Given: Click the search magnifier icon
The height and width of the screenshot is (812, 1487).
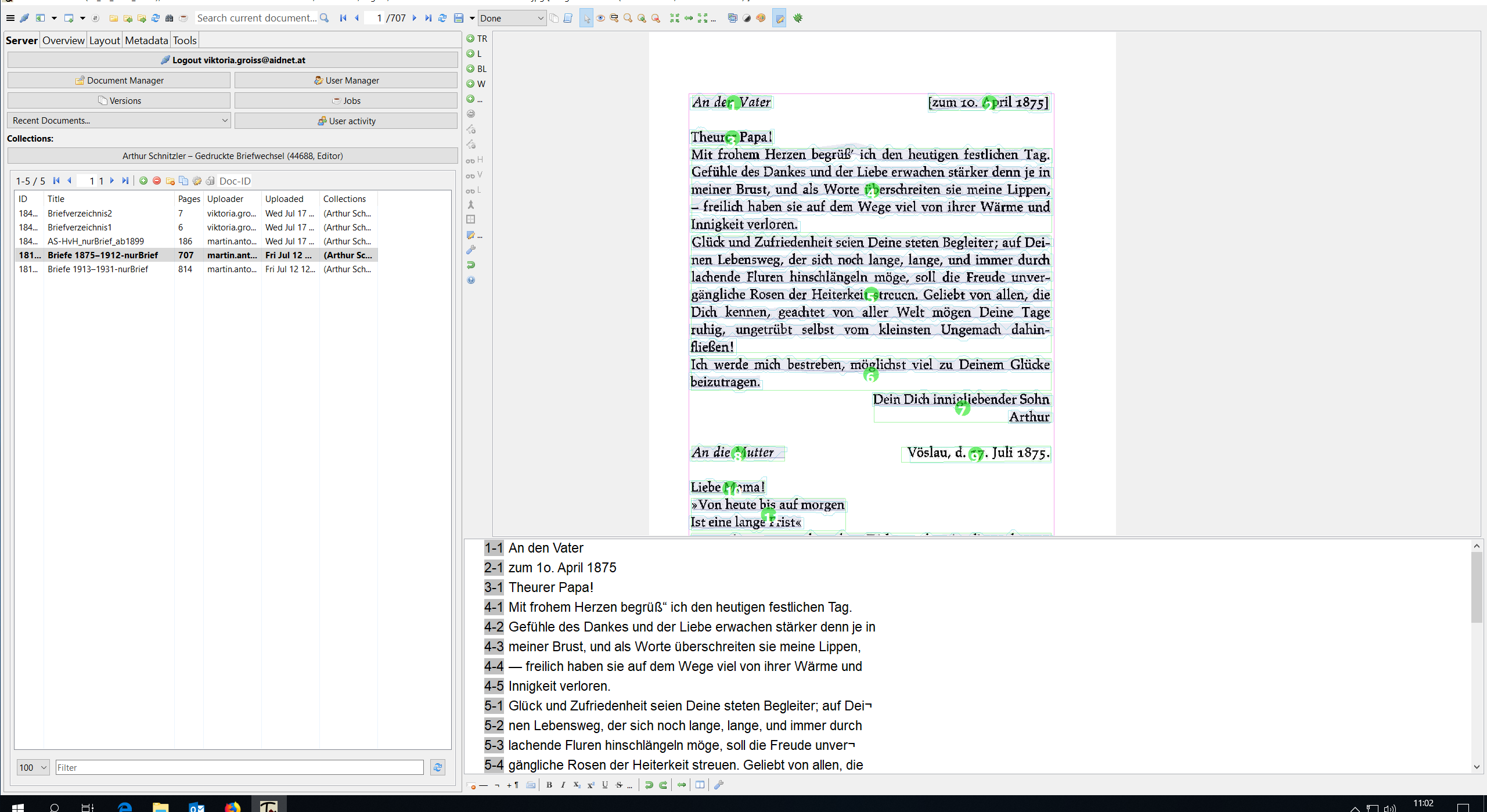Looking at the screenshot, I should 325,18.
